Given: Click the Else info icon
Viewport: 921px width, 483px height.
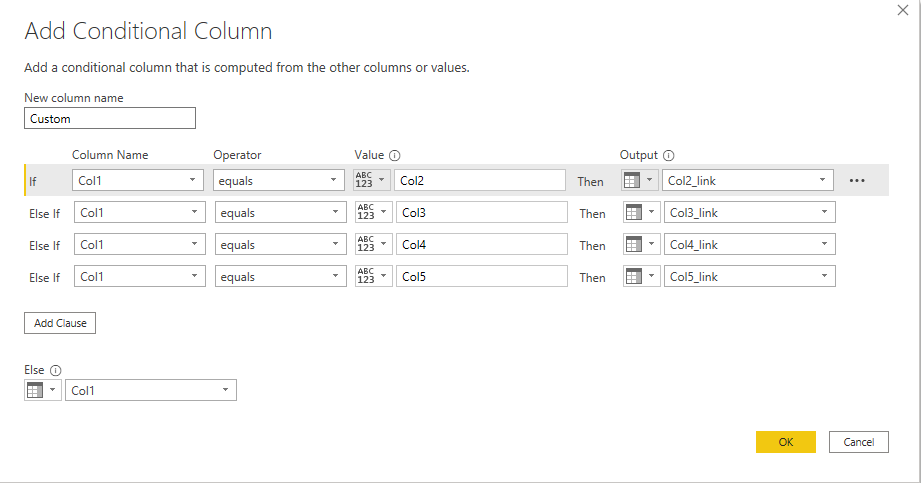Looking at the screenshot, I should coord(55,370).
